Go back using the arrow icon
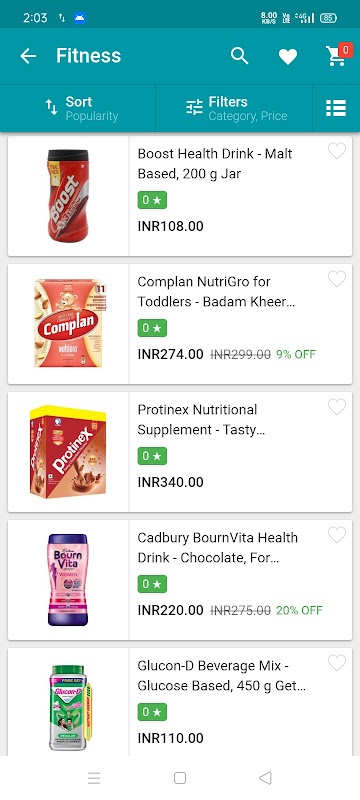This screenshot has width=360, height=800. pyautogui.click(x=28, y=56)
